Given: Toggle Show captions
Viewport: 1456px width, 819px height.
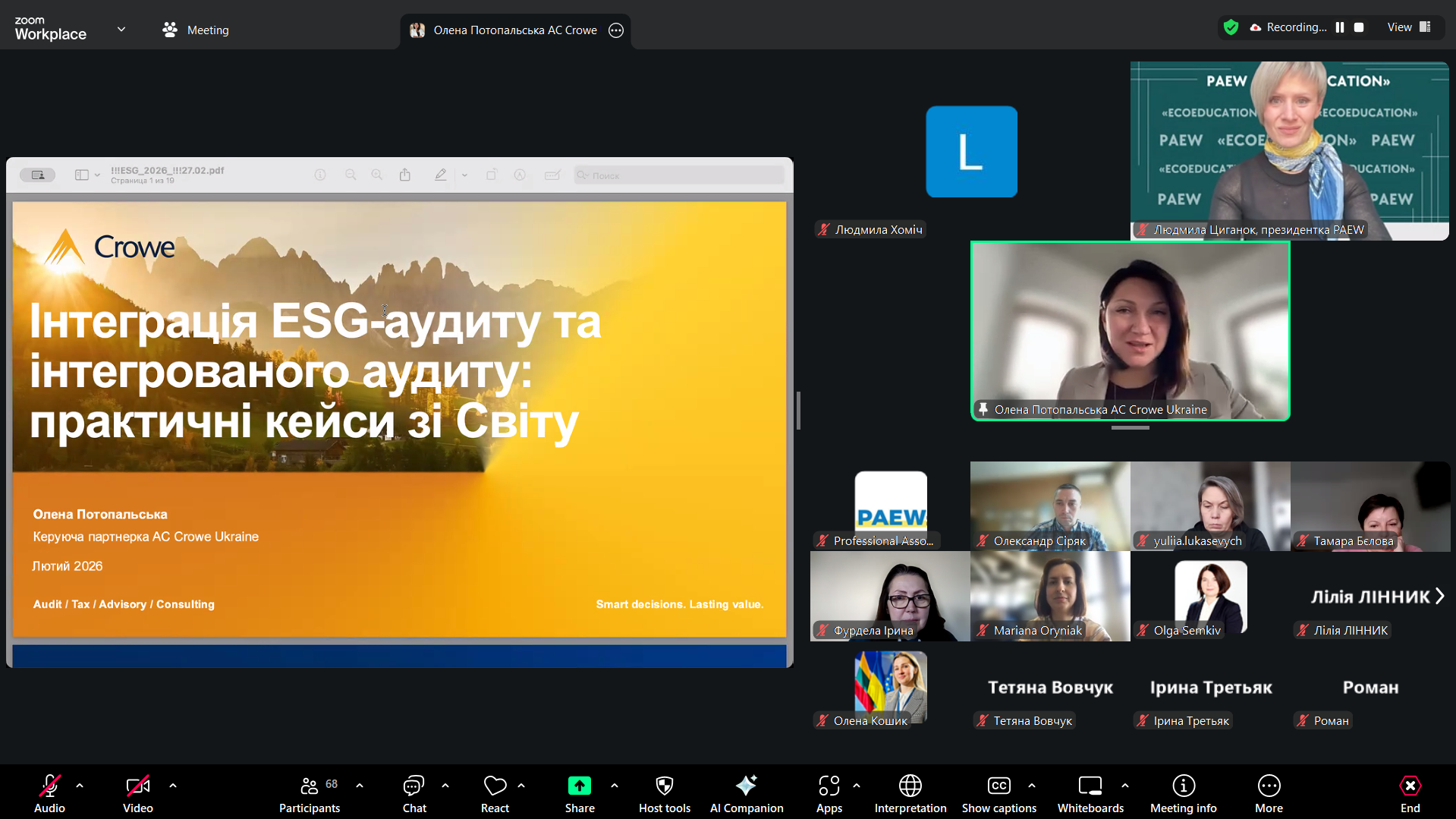Looking at the screenshot, I should pyautogui.click(x=998, y=792).
